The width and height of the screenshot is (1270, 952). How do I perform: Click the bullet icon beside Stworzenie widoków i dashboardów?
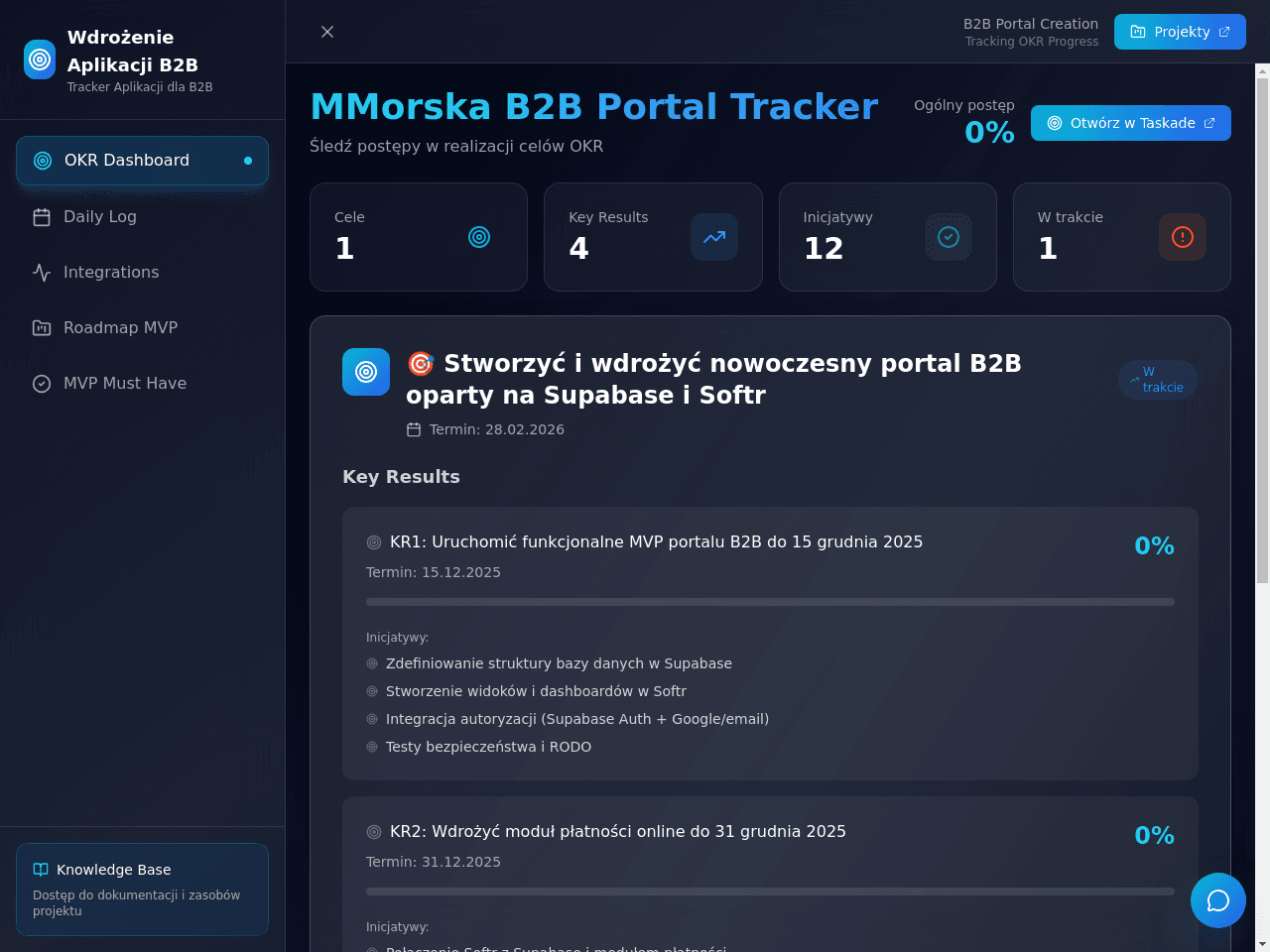372,691
